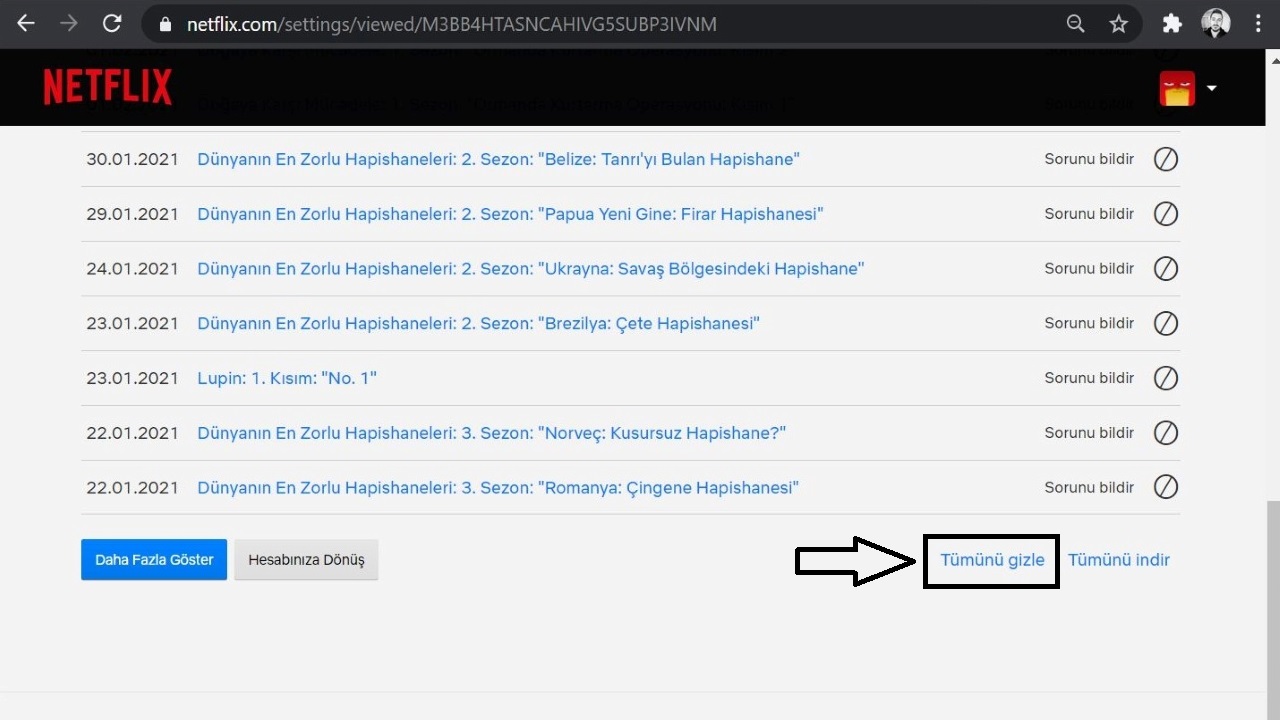
Task: Click the Netflix profile avatar icon
Action: click(1177, 88)
